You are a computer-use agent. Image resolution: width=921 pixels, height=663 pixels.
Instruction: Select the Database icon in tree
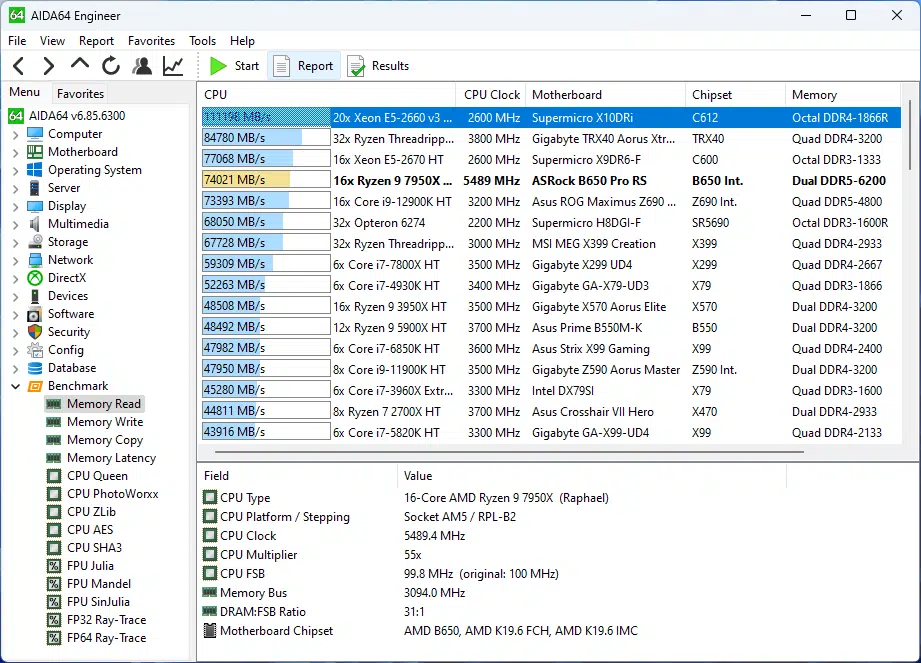[x=35, y=368]
